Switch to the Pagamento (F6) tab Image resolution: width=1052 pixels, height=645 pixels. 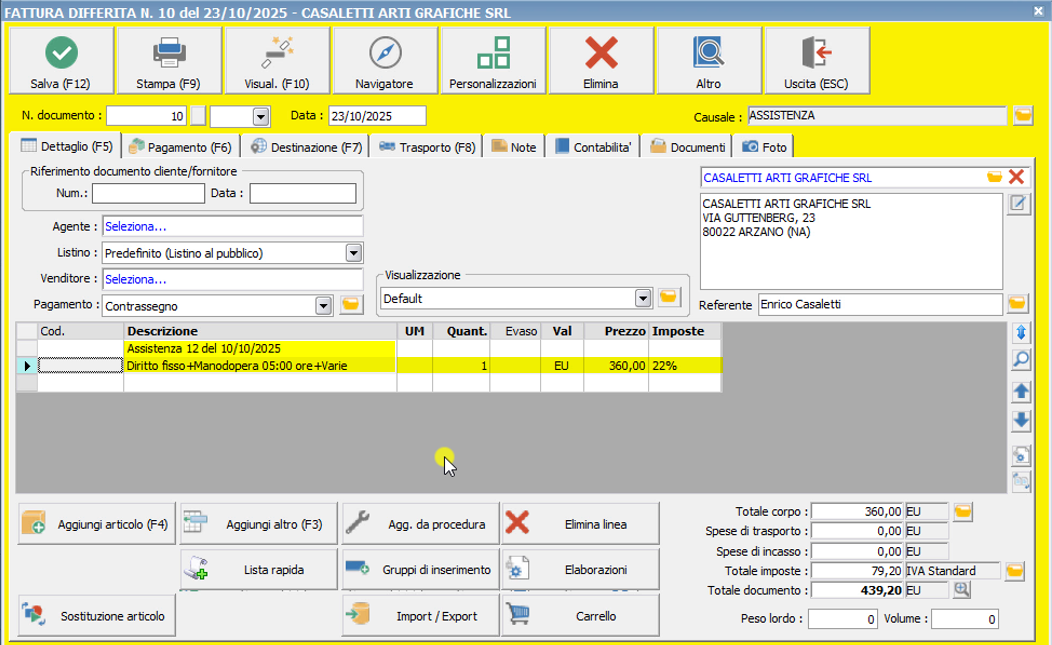pyautogui.click(x=180, y=147)
